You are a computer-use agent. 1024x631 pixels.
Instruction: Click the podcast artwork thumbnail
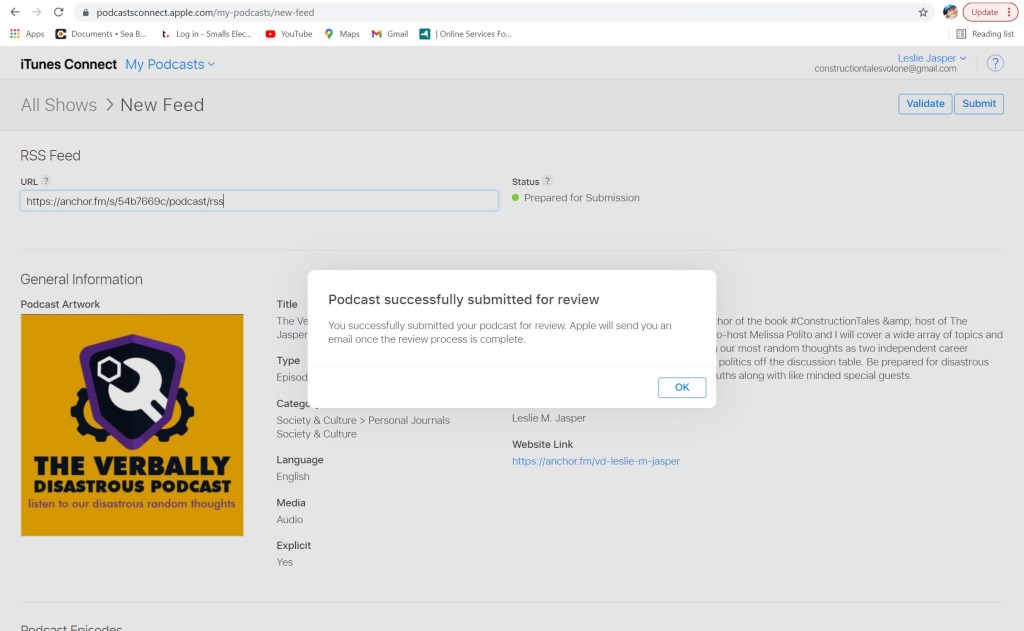pyautogui.click(x=132, y=425)
